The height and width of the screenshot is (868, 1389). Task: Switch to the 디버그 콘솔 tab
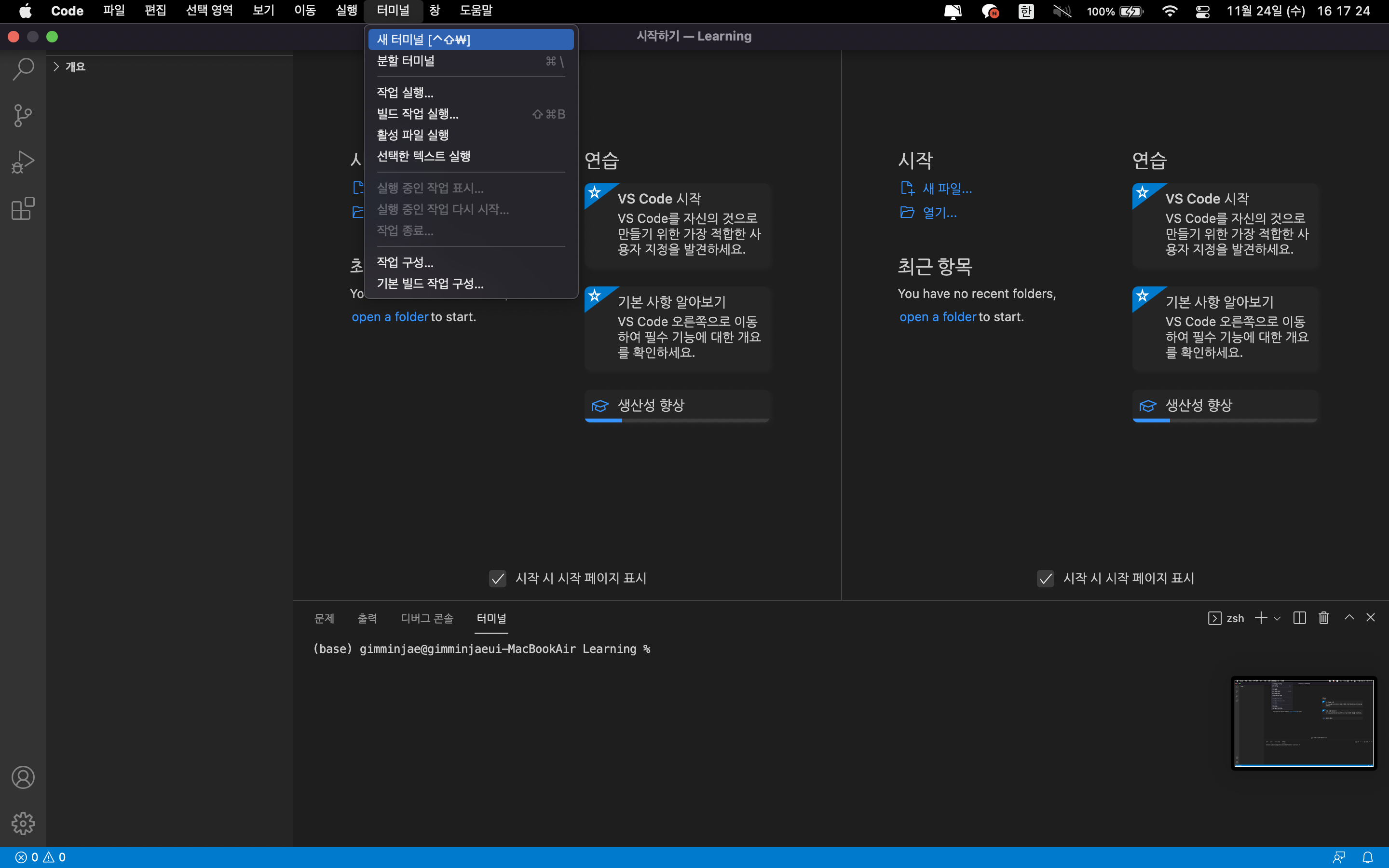coord(426,618)
